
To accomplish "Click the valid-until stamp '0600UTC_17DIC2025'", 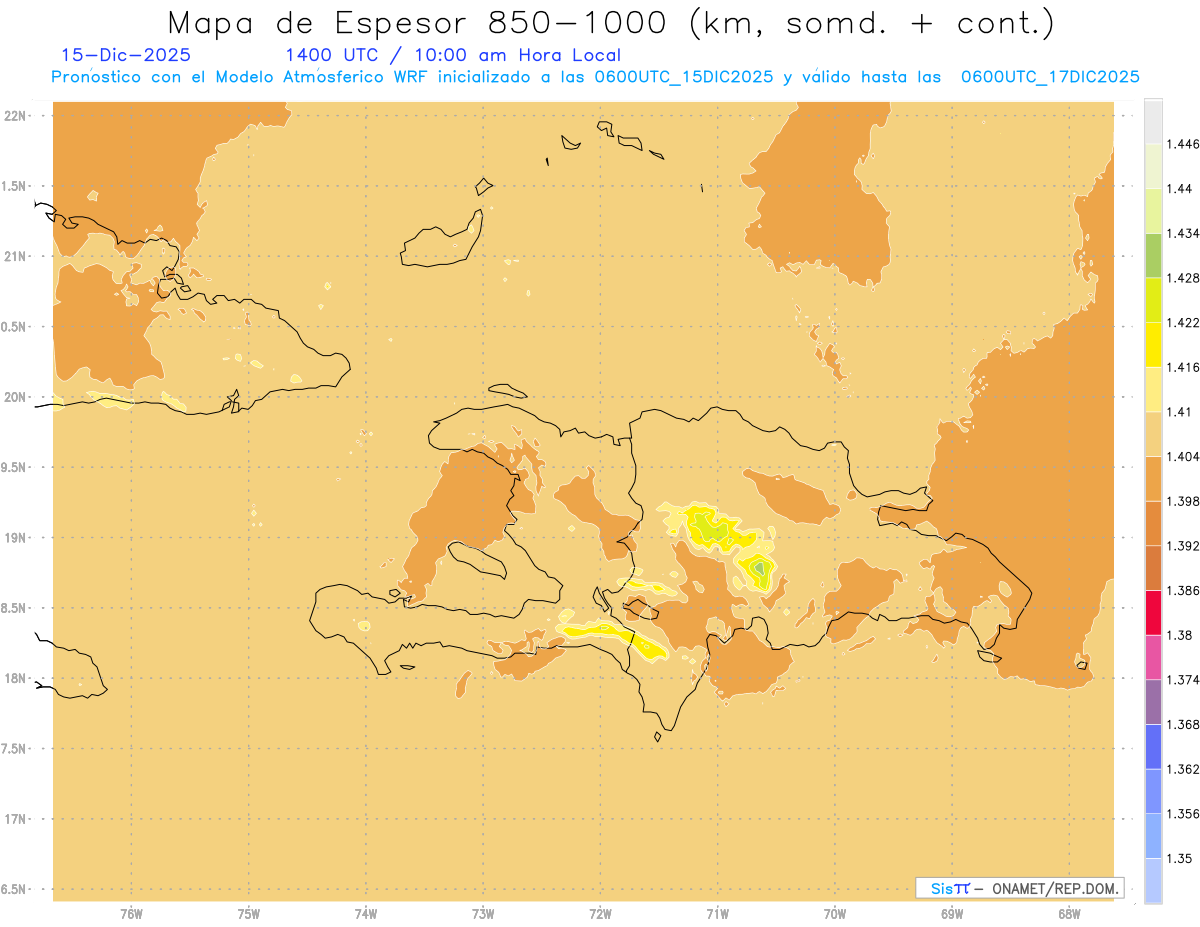I will tap(1050, 77).
